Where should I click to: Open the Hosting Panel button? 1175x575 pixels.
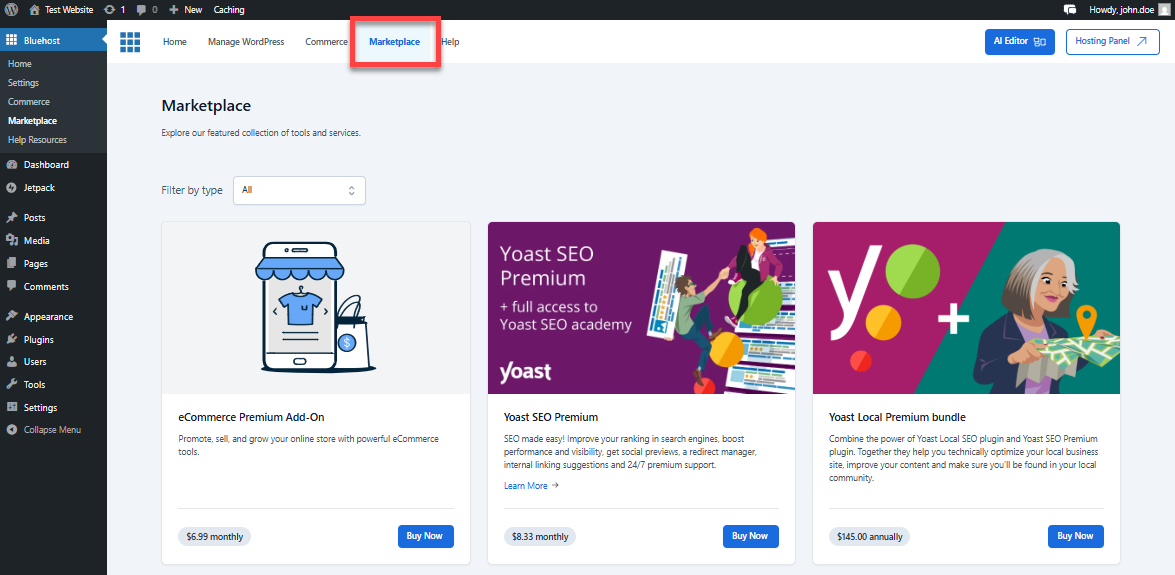tap(1112, 42)
